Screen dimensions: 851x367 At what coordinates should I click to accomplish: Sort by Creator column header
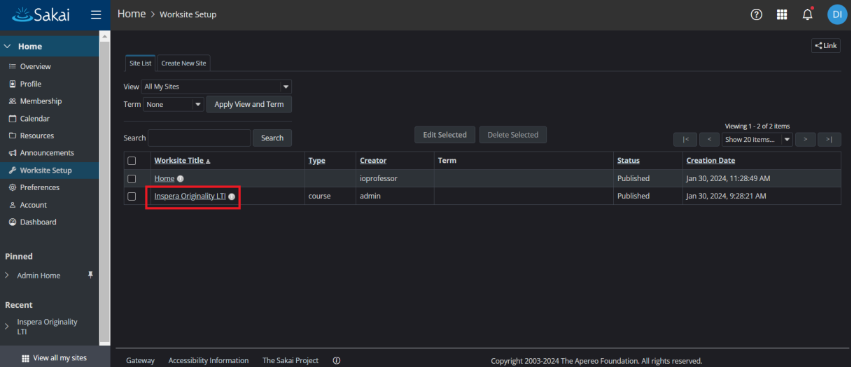pyautogui.click(x=373, y=161)
